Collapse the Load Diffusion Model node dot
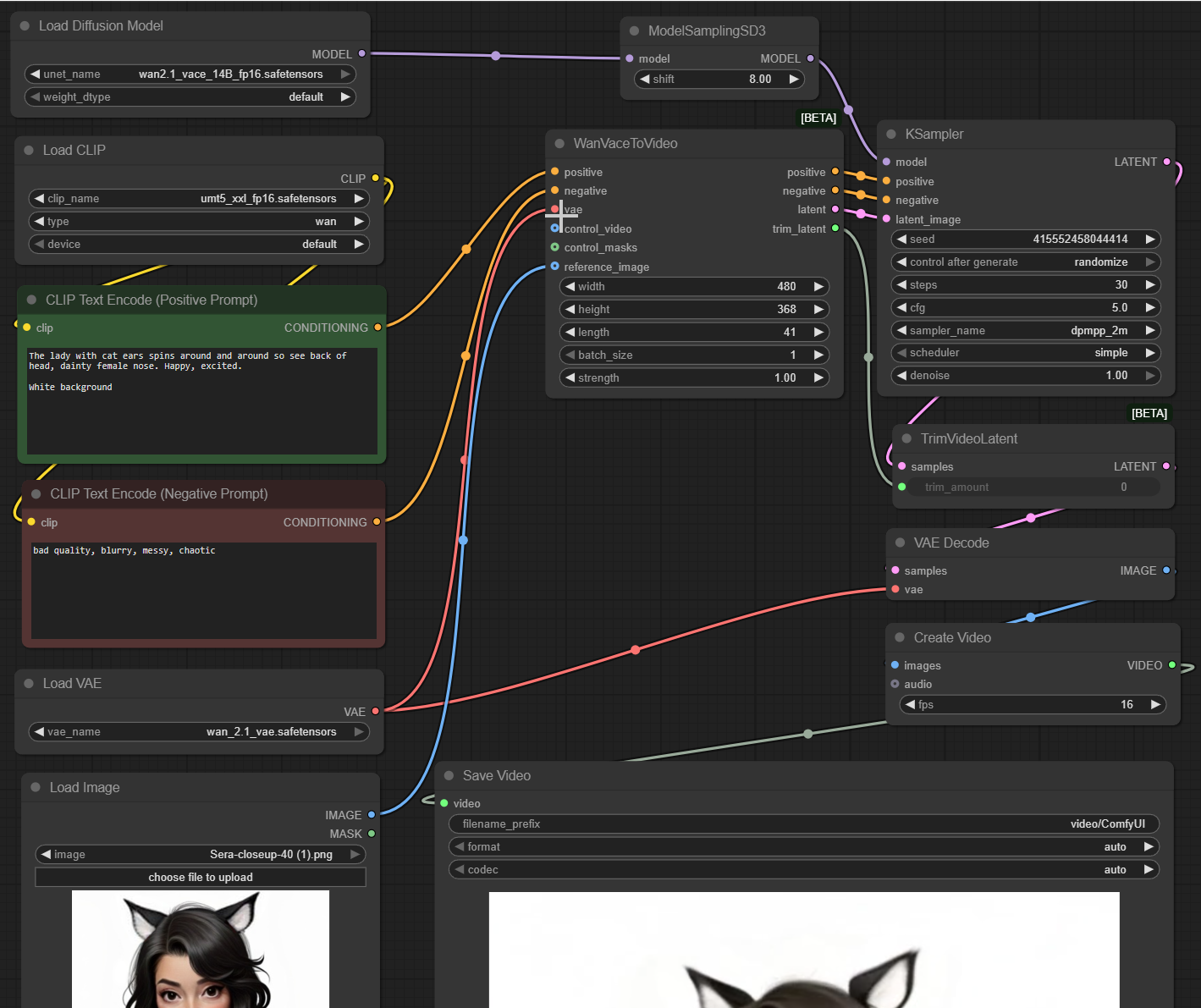Viewport: 1201px width, 1008px height. 25,26
